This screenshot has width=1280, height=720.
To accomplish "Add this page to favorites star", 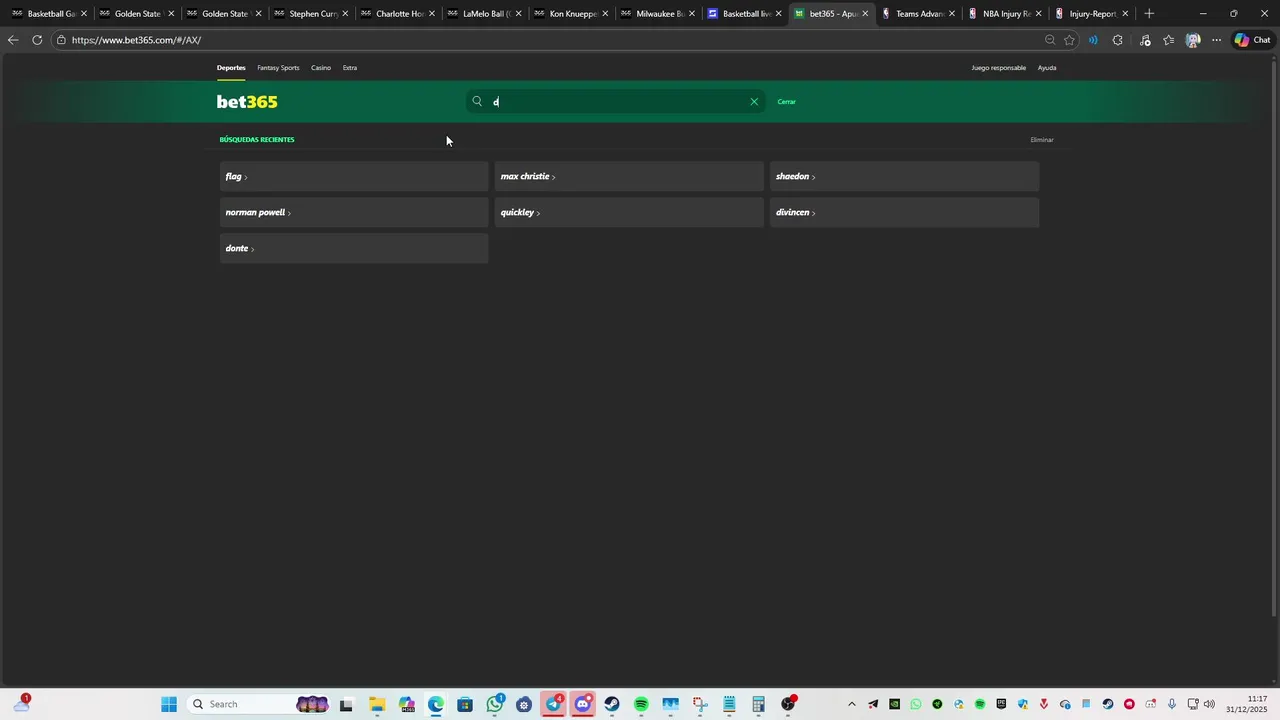I will [x=1069, y=40].
